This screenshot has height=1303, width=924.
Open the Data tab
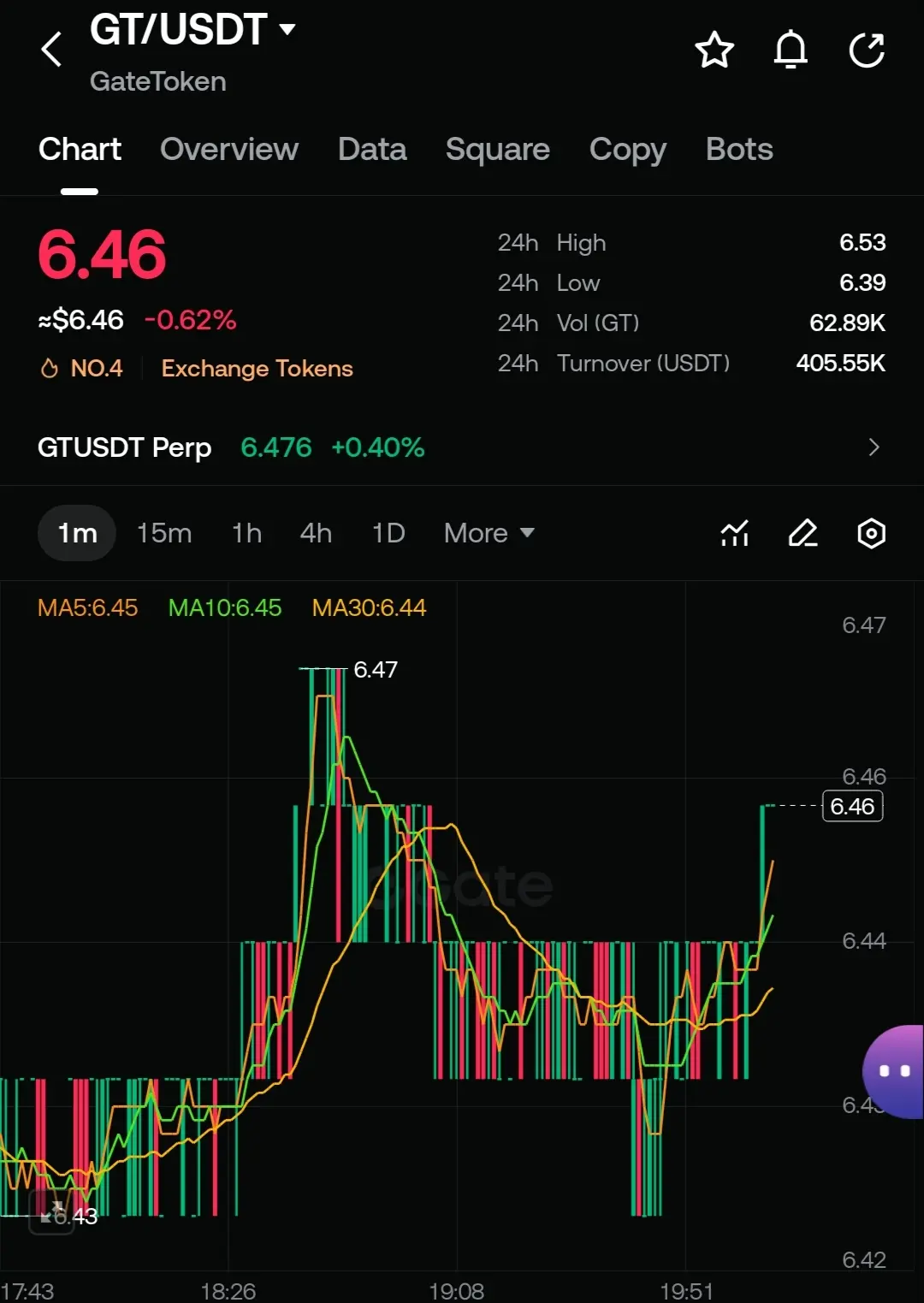tap(372, 149)
